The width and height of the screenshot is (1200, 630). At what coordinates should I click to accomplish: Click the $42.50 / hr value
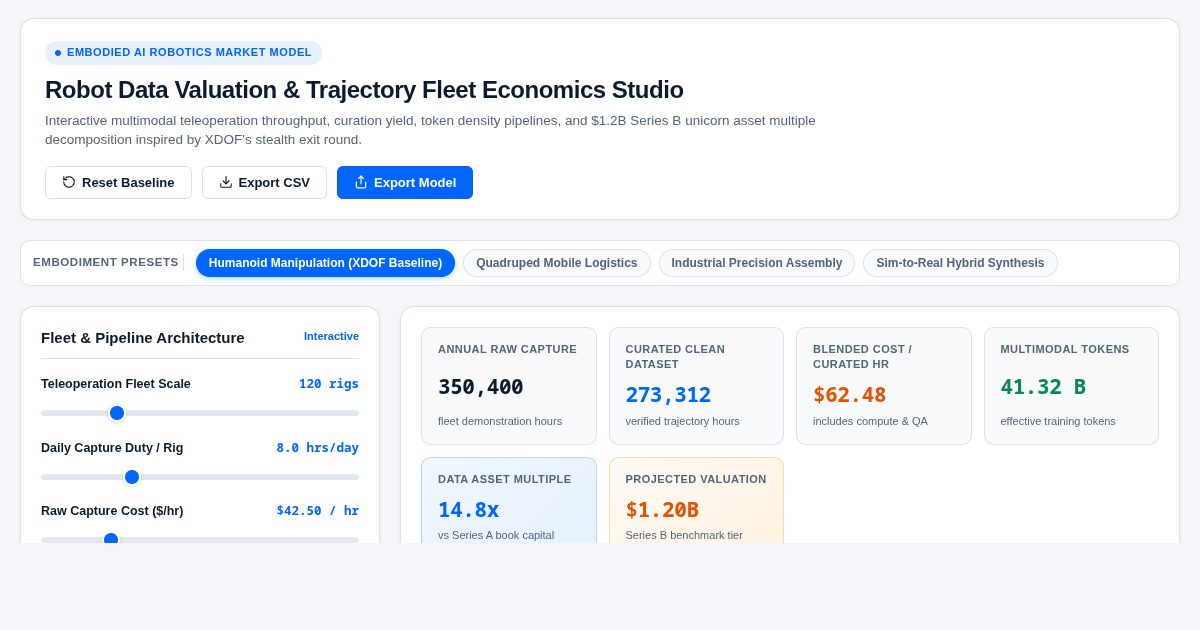coord(318,511)
